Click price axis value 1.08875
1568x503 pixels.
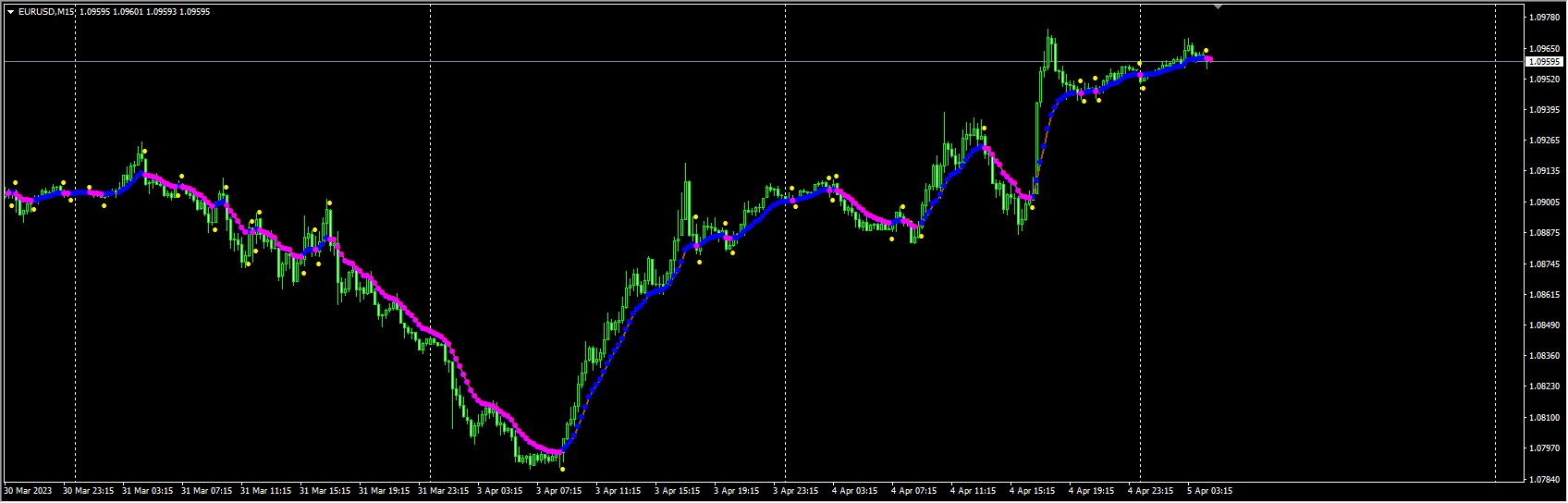coord(1544,233)
